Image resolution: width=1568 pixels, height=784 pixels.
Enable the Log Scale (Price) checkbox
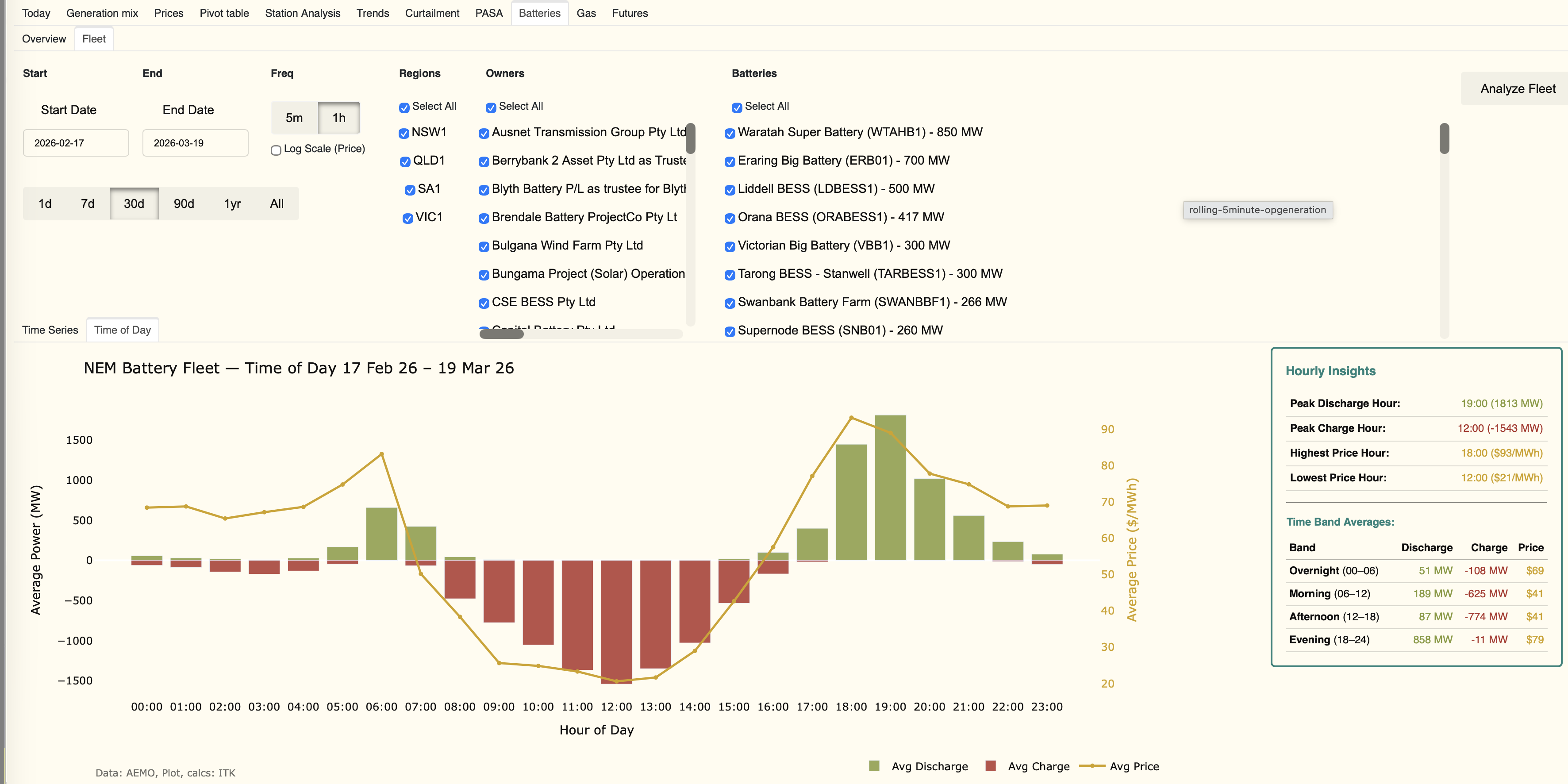click(277, 150)
